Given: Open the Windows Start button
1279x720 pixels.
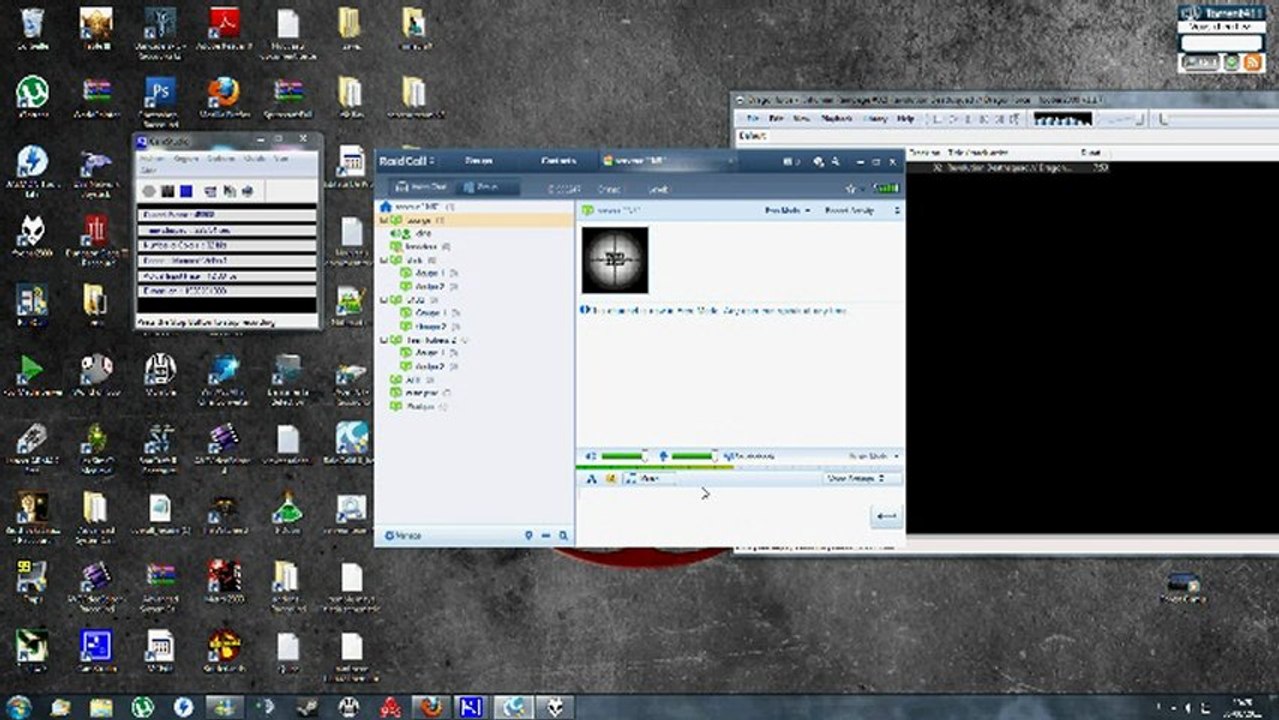Looking at the screenshot, I should pos(18,707).
